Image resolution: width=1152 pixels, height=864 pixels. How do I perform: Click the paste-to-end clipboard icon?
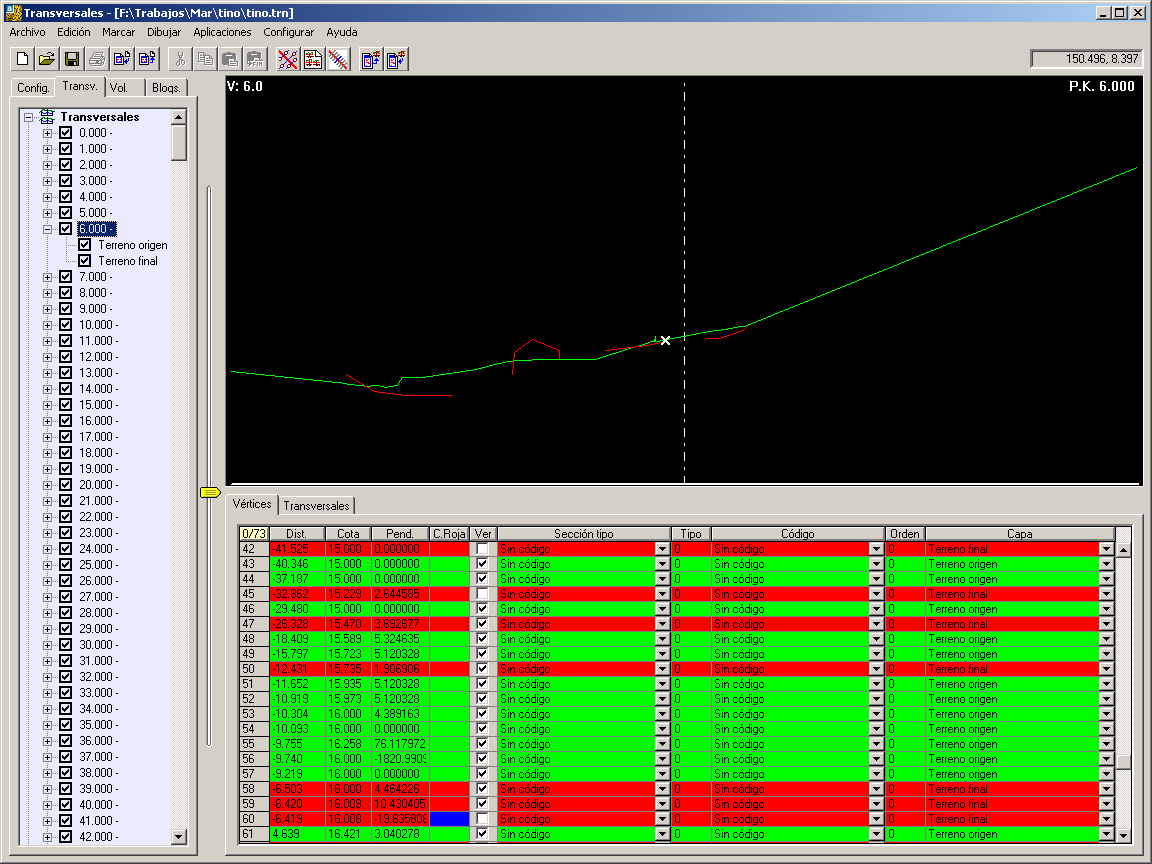tap(255, 60)
